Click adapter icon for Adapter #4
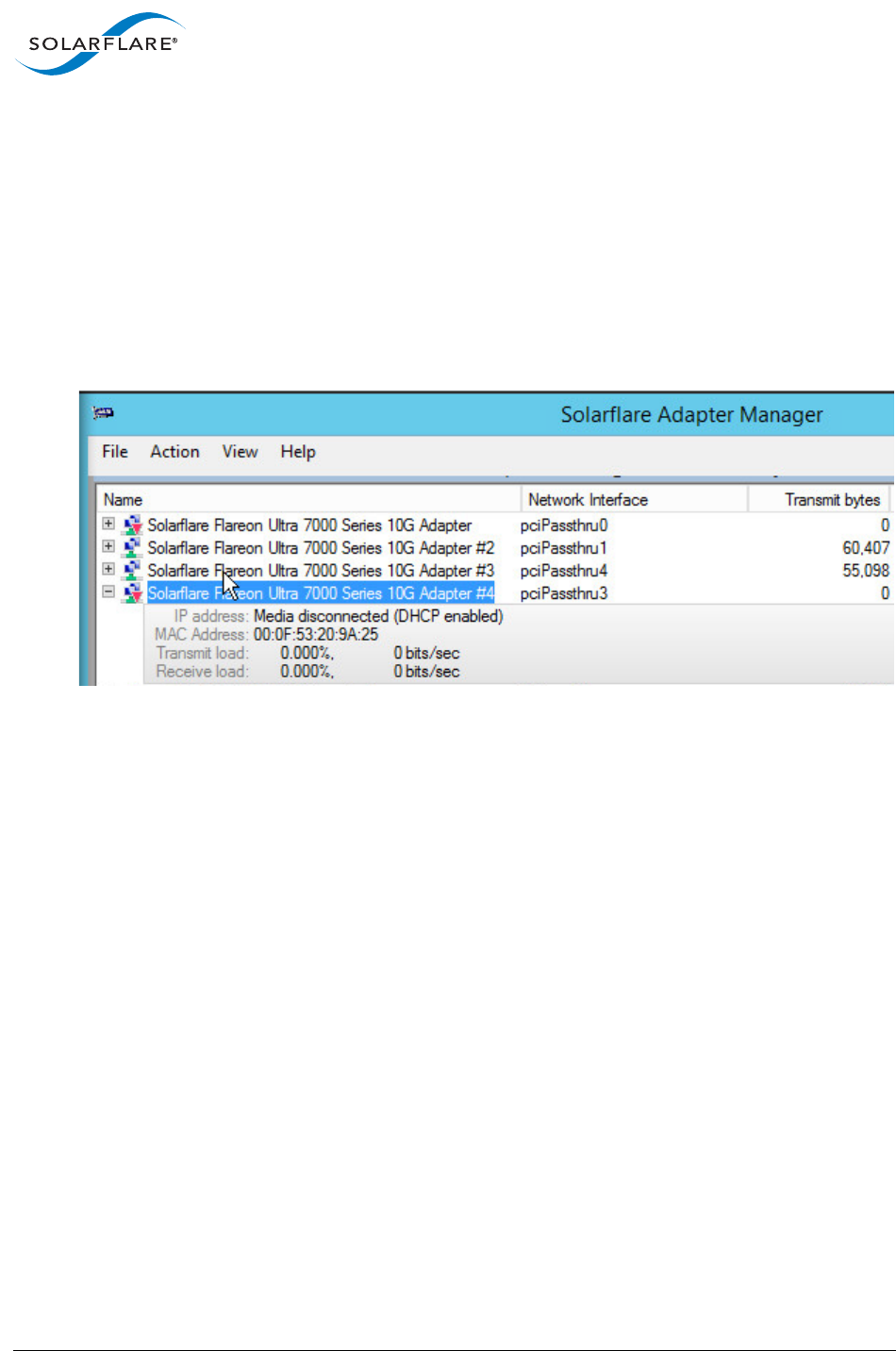 (x=133, y=593)
